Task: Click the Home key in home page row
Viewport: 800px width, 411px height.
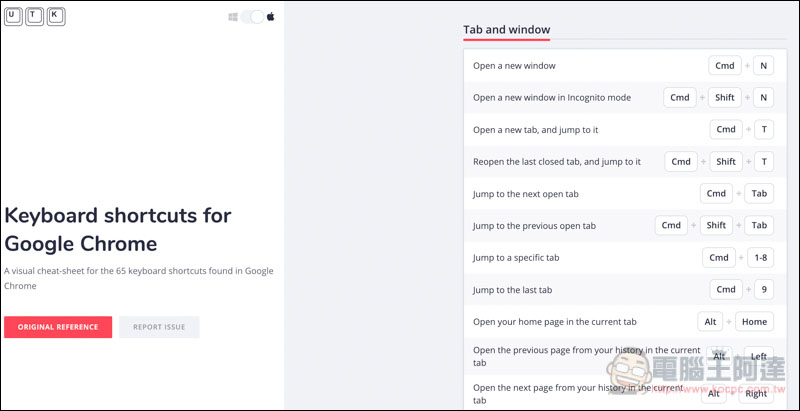Action: click(x=755, y=322)
